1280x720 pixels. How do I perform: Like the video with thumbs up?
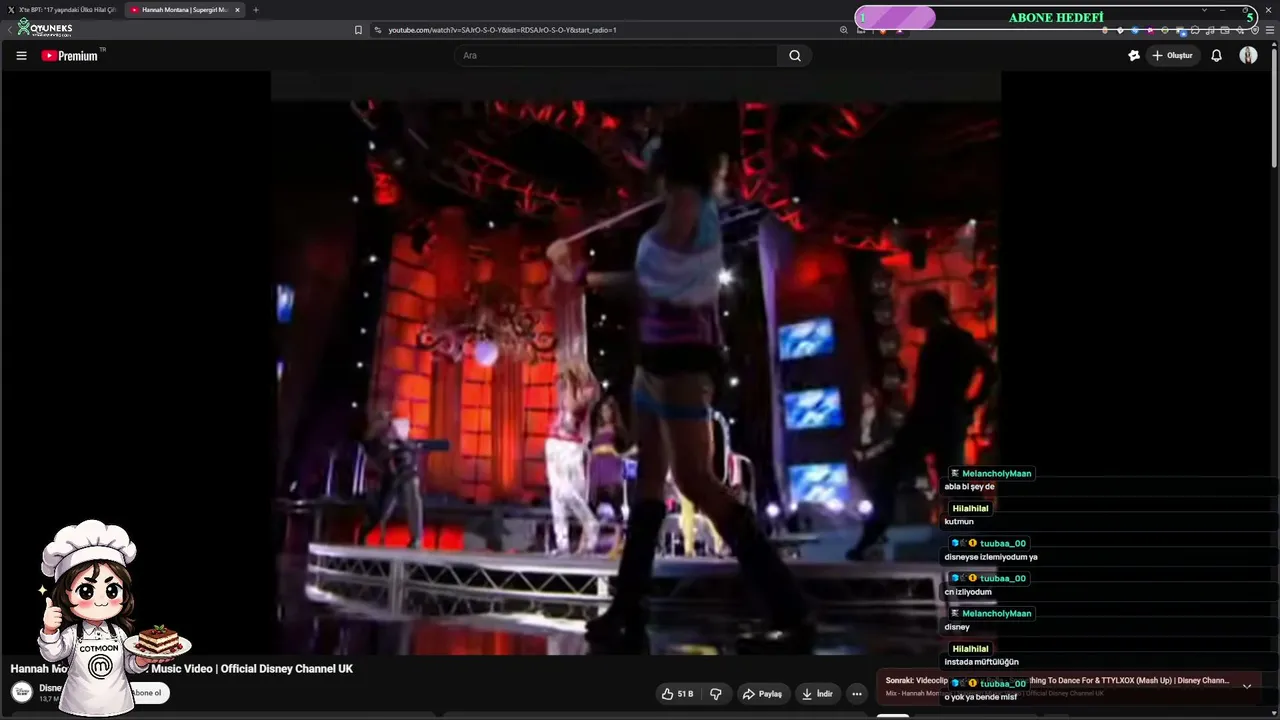click(677, 694)
